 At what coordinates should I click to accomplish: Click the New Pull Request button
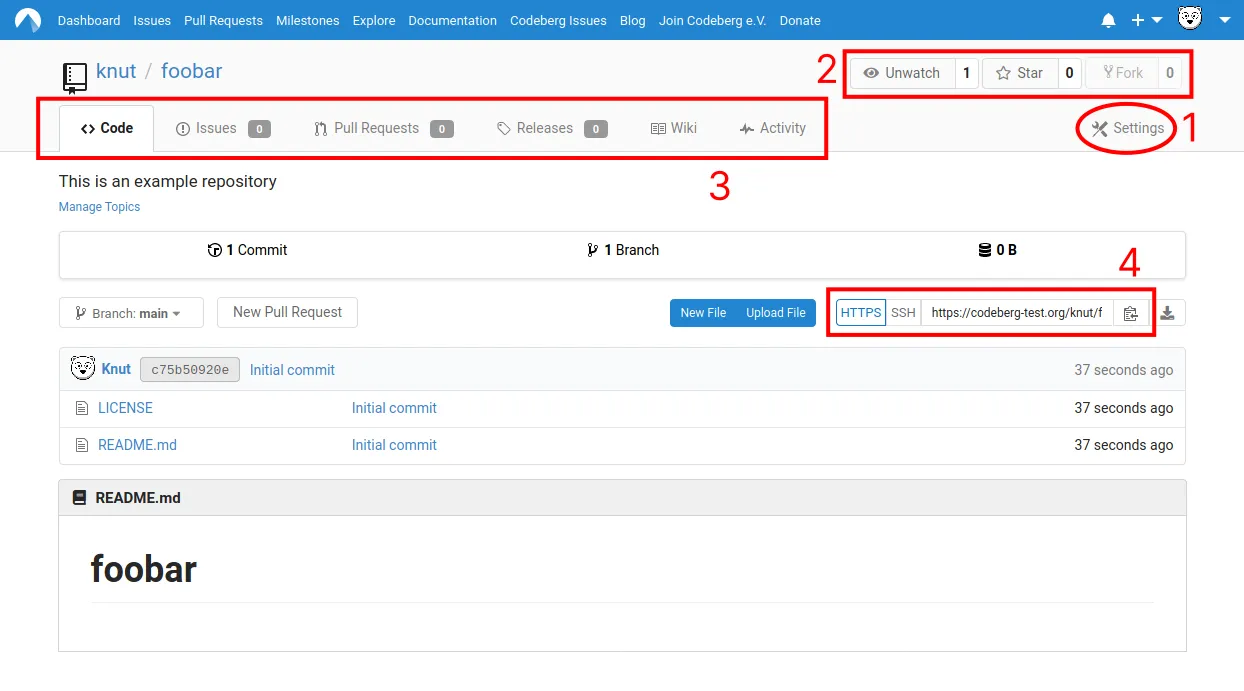[x=287, y=312]
